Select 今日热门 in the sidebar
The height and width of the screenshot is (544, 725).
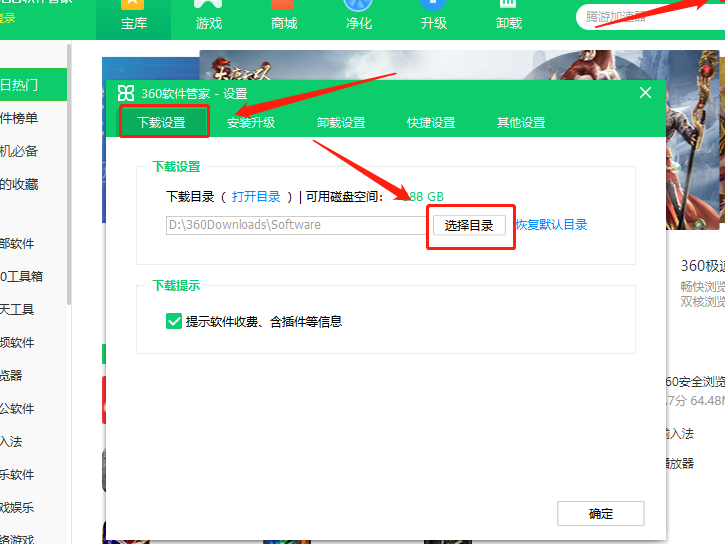tap(33, 85)
